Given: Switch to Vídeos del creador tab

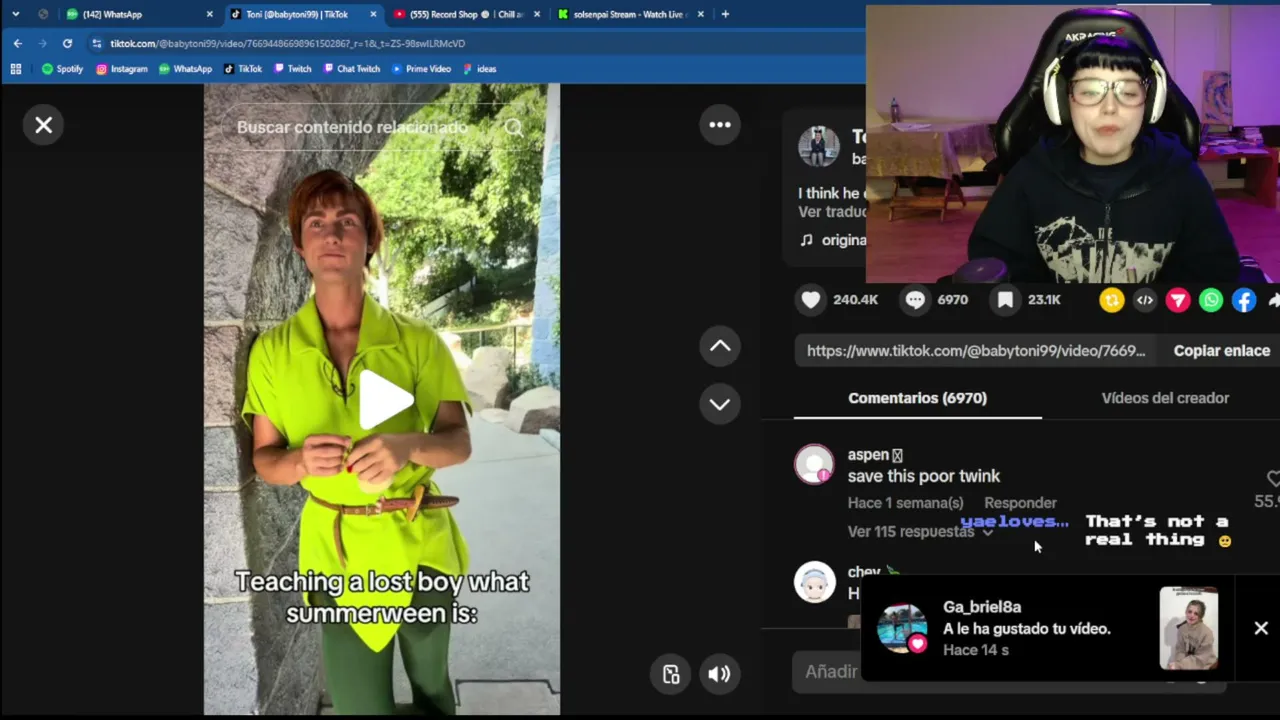Looking at the screenshot, I should pyautogui.click(x=1165, y=398).
